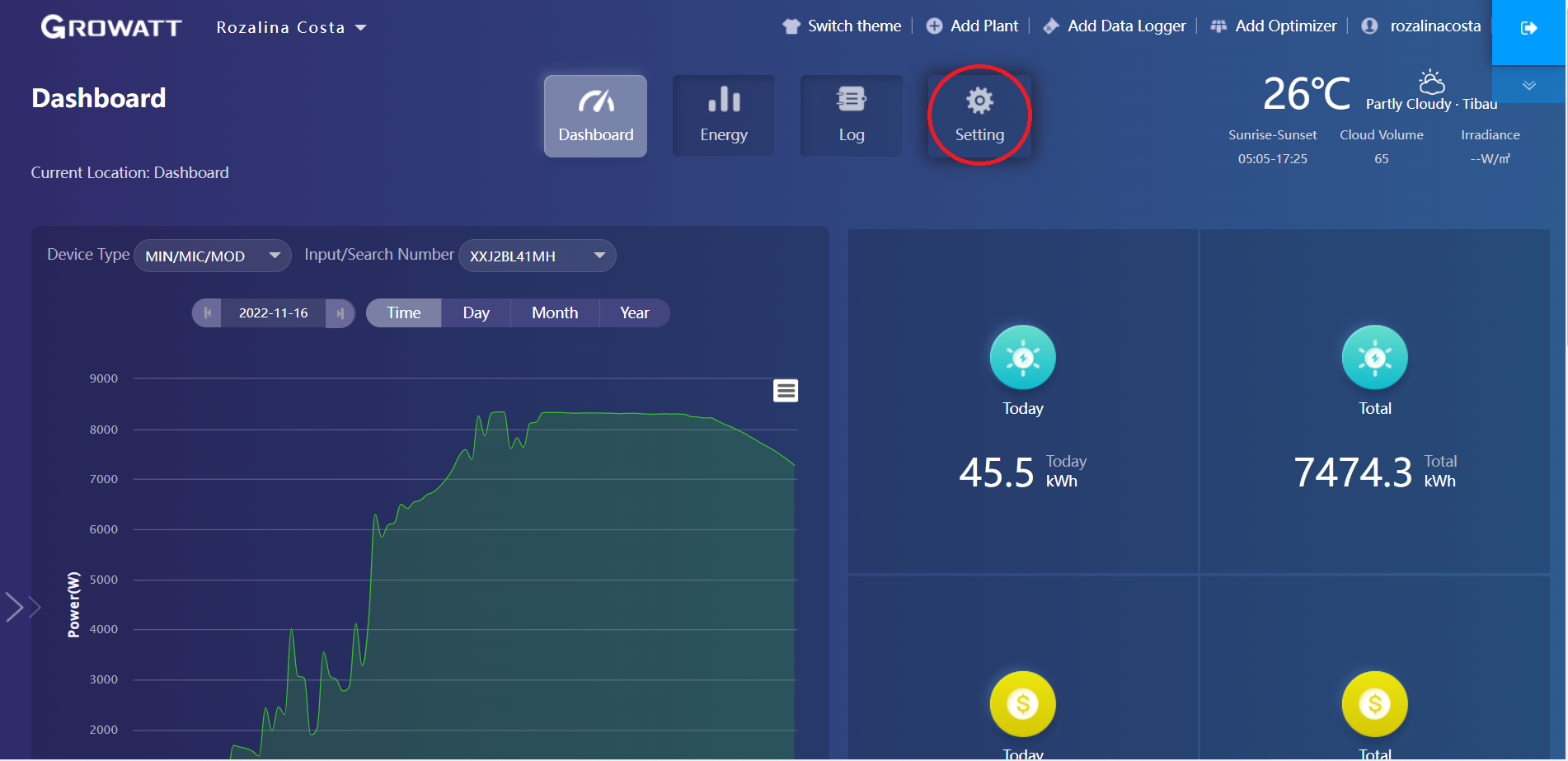The height and width of the screenshot is (761, 1568).
Task: Open the Device Type dropdown
Action: pyautogui.click(x=212, y=256)
